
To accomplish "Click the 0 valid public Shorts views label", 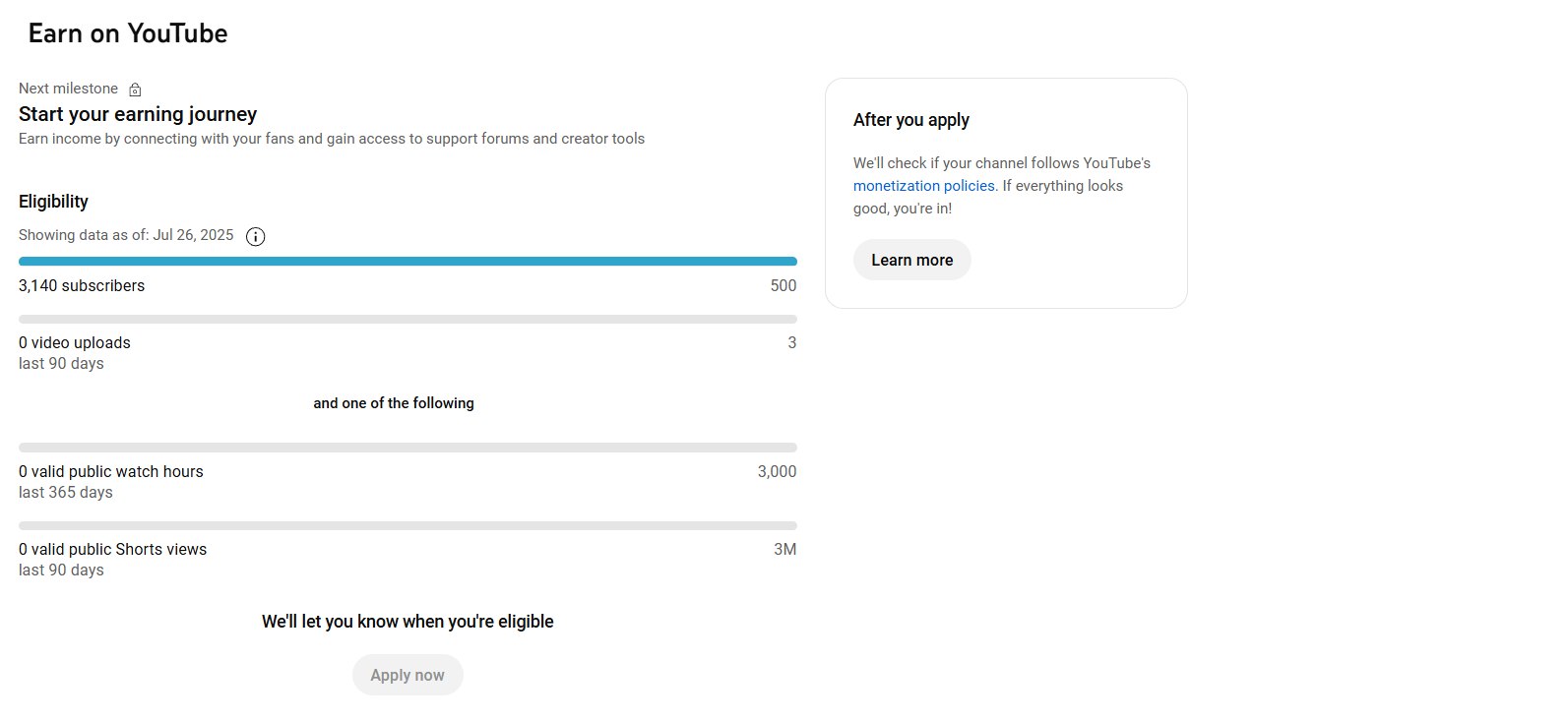I will pos(113,549).
